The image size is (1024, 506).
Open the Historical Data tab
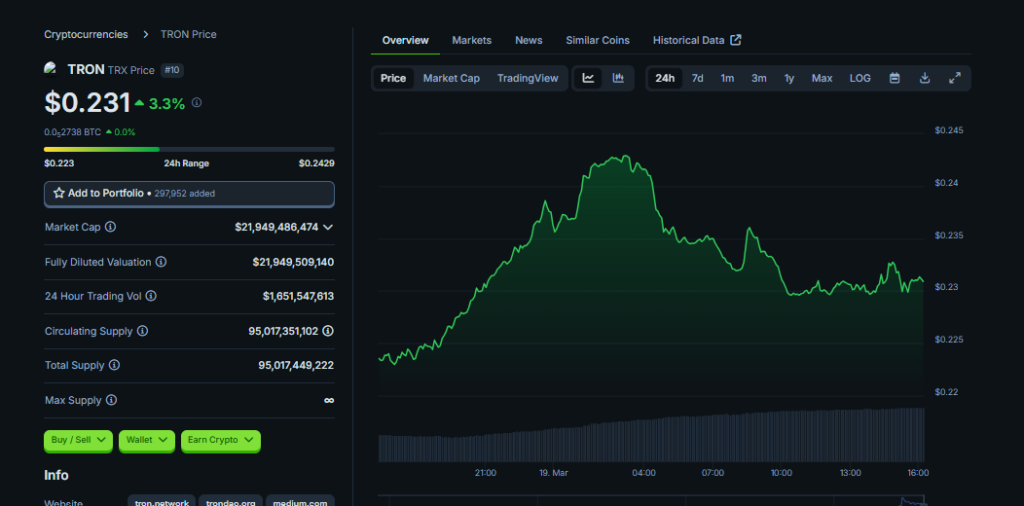point(697,40)
